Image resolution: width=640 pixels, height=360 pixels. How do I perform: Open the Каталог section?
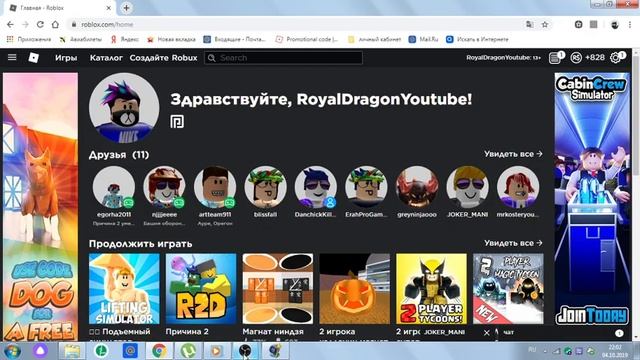click(106, 58)
